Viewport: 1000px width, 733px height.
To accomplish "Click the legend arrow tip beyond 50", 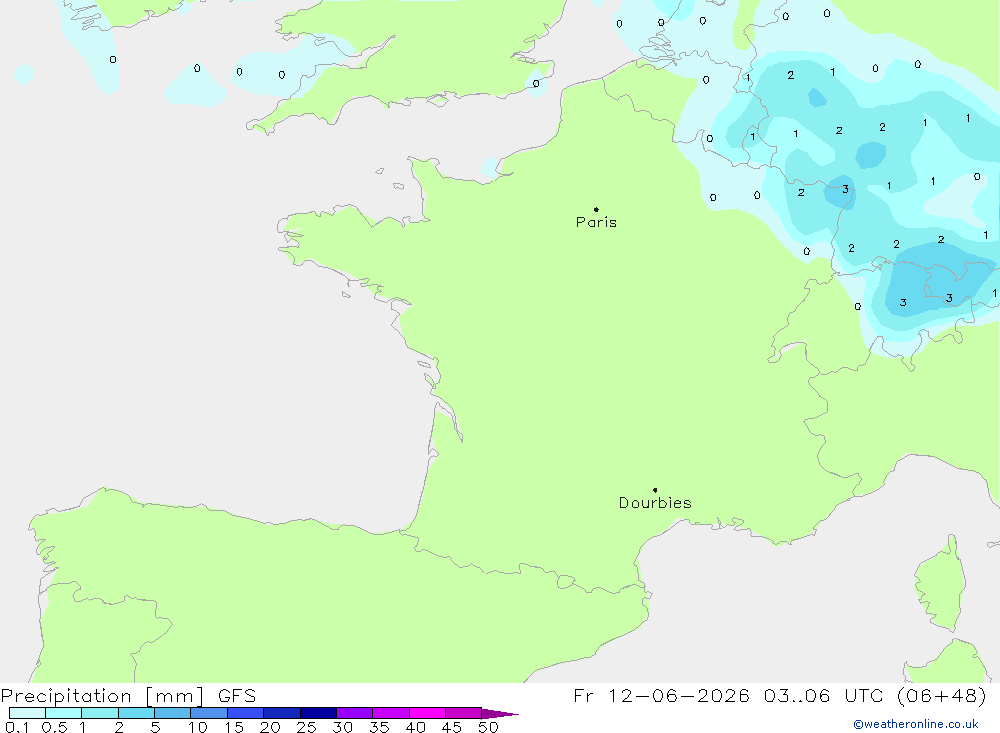I will pyautogui.click(x=501, y=714).
